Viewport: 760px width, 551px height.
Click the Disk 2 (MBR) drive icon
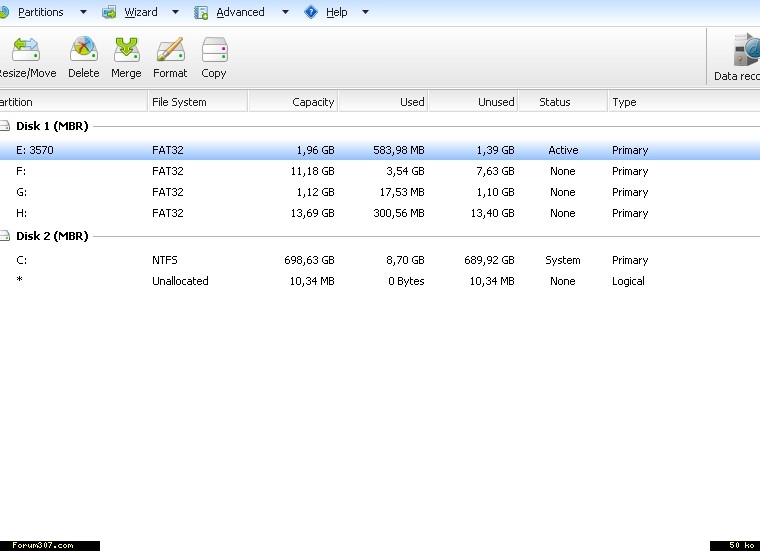[x=4, y=236]
